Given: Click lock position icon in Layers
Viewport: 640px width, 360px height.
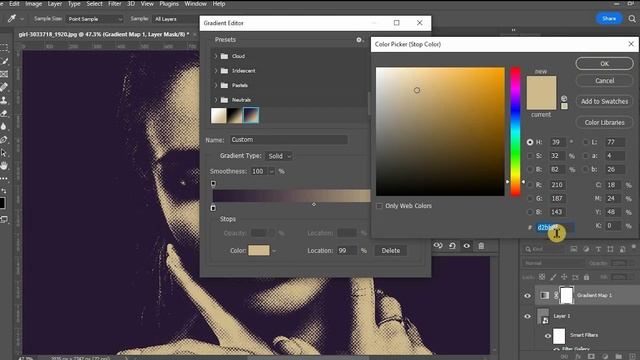Looking at the screenshot, I should point(564,277).
